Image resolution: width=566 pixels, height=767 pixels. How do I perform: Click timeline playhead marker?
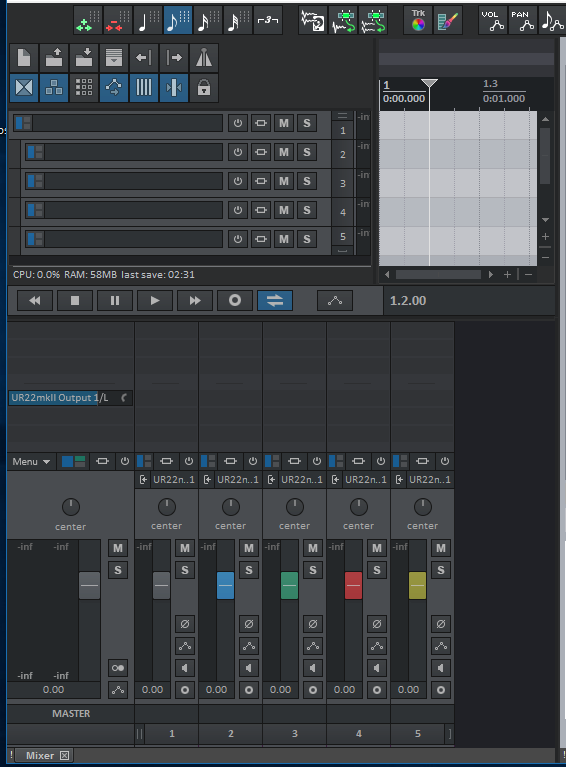[430, 83]
